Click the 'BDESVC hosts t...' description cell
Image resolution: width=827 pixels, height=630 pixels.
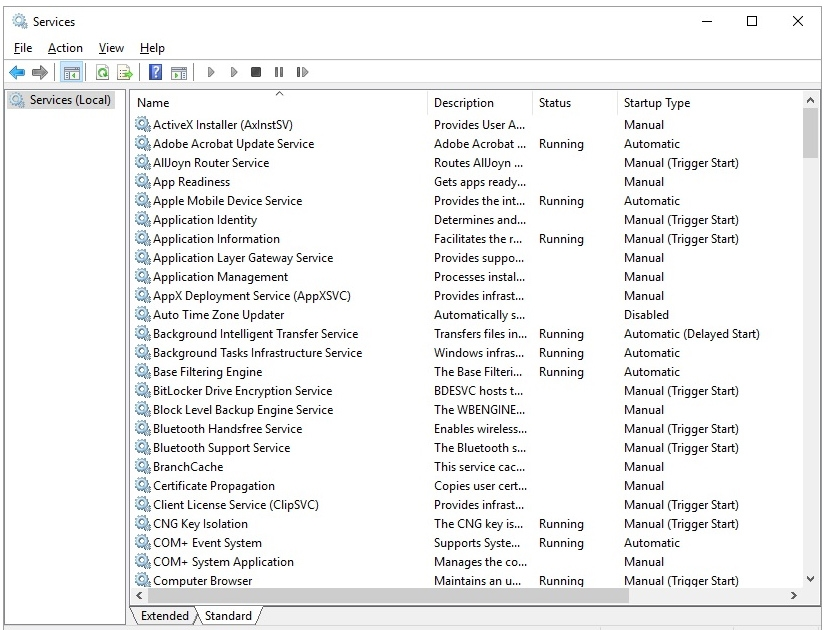pos(478,391)
